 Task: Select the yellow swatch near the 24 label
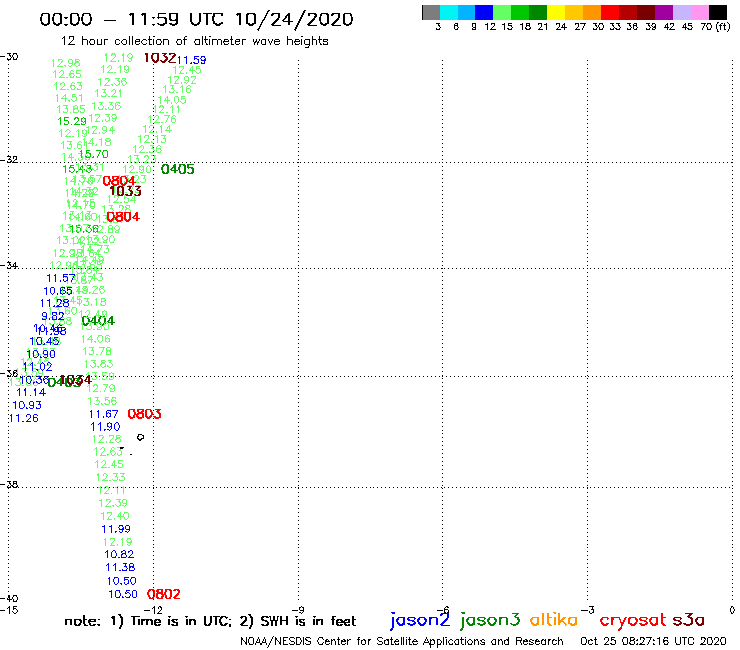click(x=555, y=12)
